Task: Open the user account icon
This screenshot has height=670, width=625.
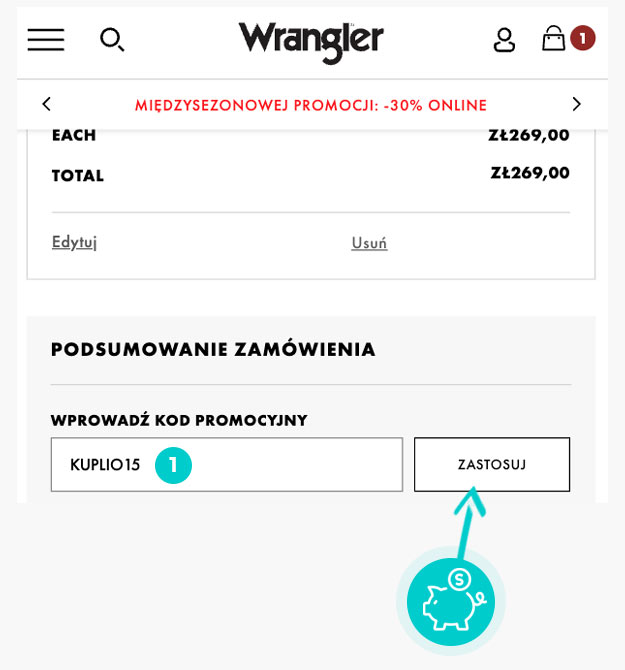Action: pyautogui.click(x=504, y=39)
